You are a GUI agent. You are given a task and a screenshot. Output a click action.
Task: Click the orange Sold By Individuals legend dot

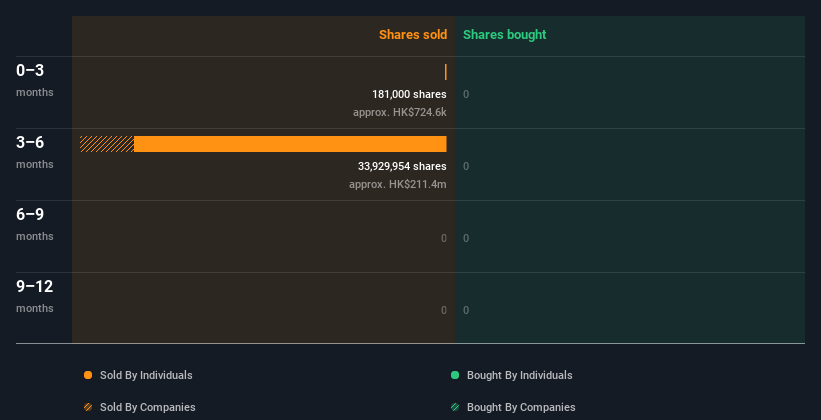tap(88, 375)
